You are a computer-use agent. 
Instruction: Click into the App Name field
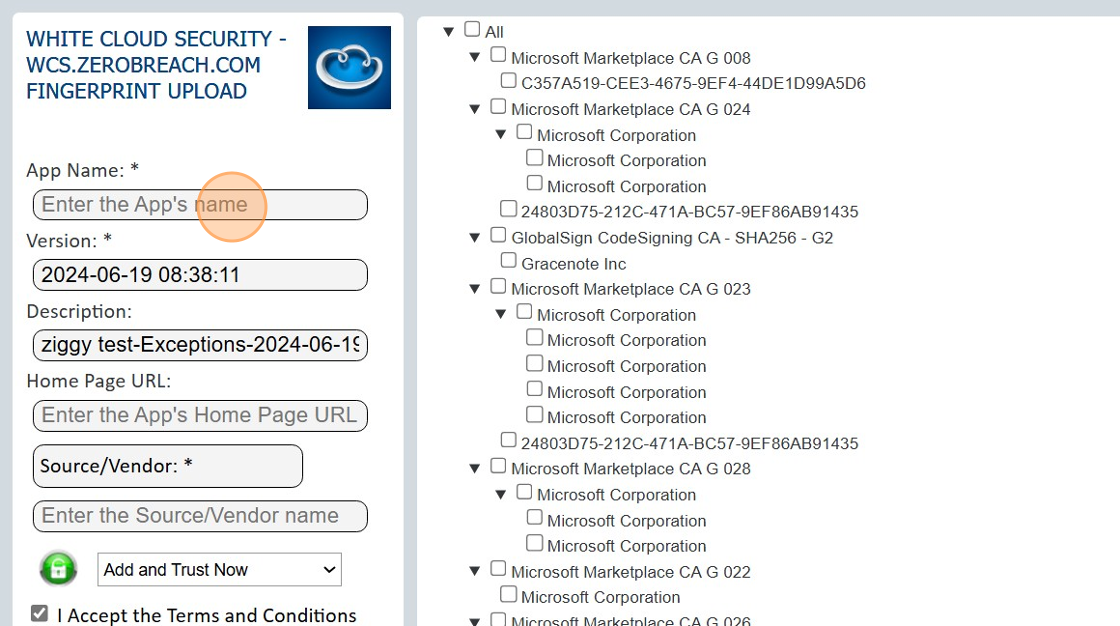(x=200, y=205)
